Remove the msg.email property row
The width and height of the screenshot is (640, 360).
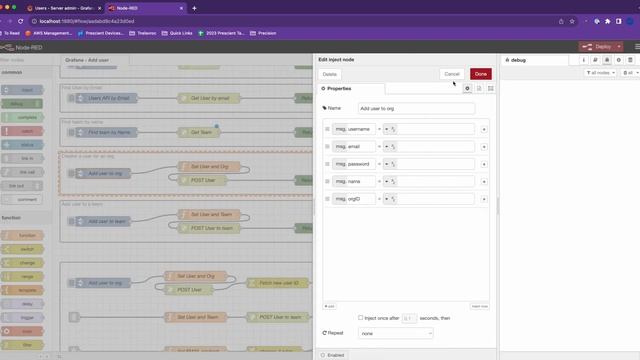click(484, 147)
